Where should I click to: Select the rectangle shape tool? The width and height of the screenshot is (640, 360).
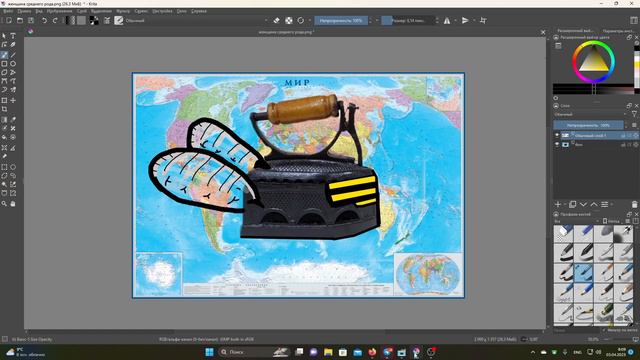pos(4,64)
